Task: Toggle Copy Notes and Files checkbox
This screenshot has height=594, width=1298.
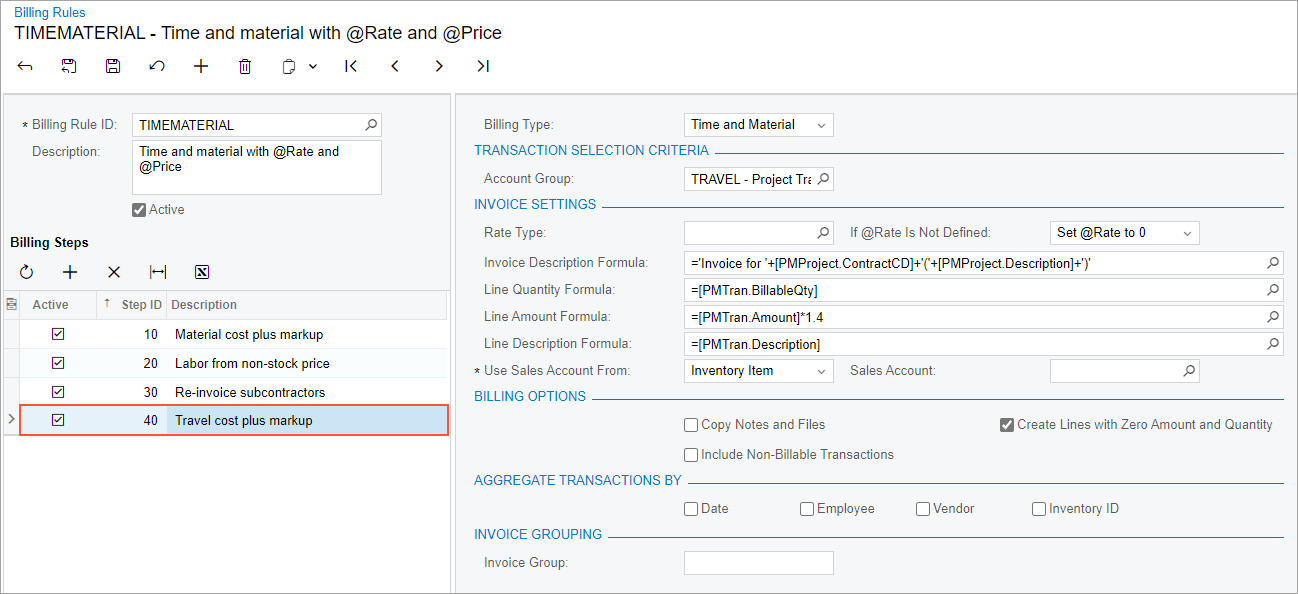Action: tap(691, 425)
